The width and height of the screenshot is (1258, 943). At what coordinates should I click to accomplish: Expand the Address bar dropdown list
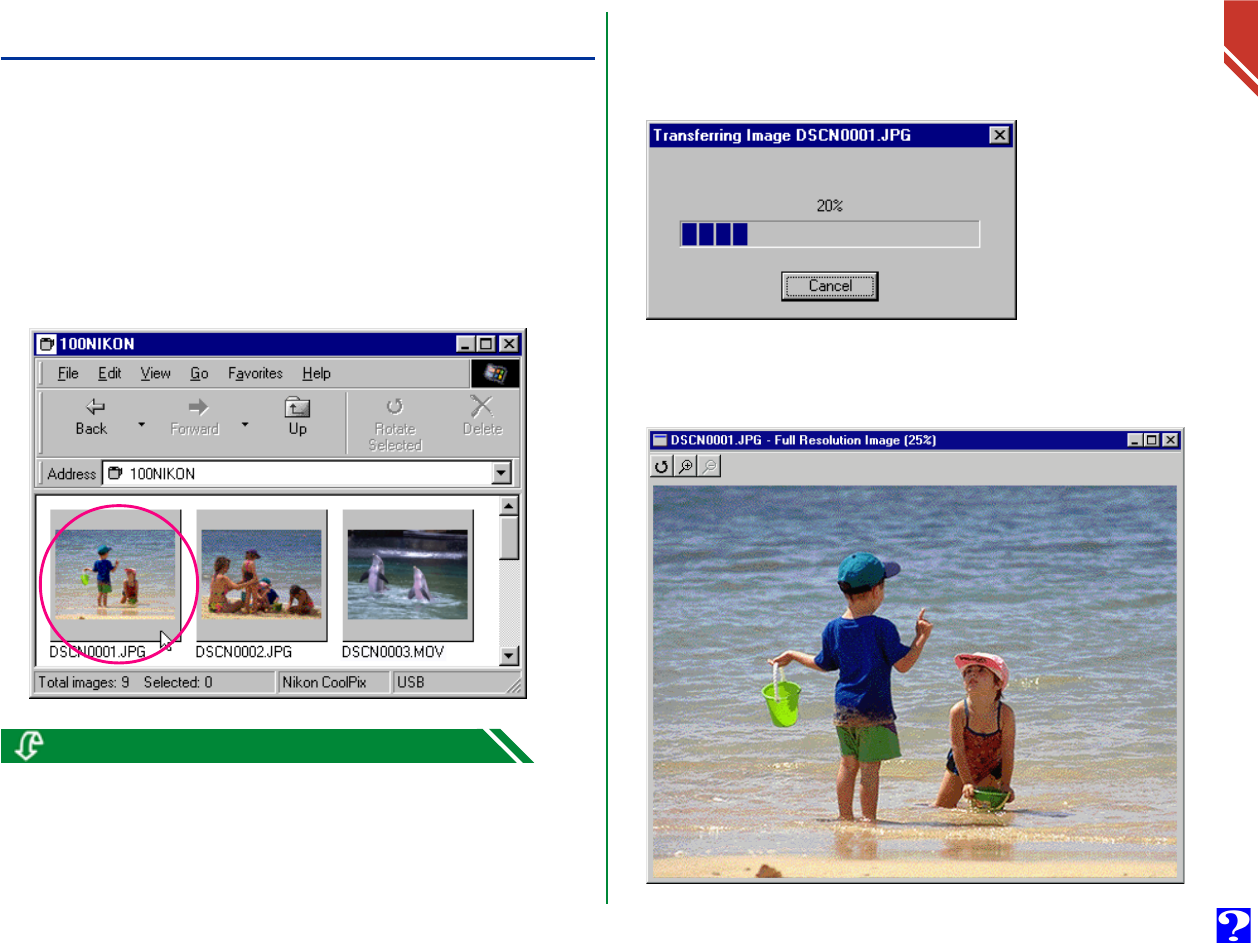click(x=502, y=474)
